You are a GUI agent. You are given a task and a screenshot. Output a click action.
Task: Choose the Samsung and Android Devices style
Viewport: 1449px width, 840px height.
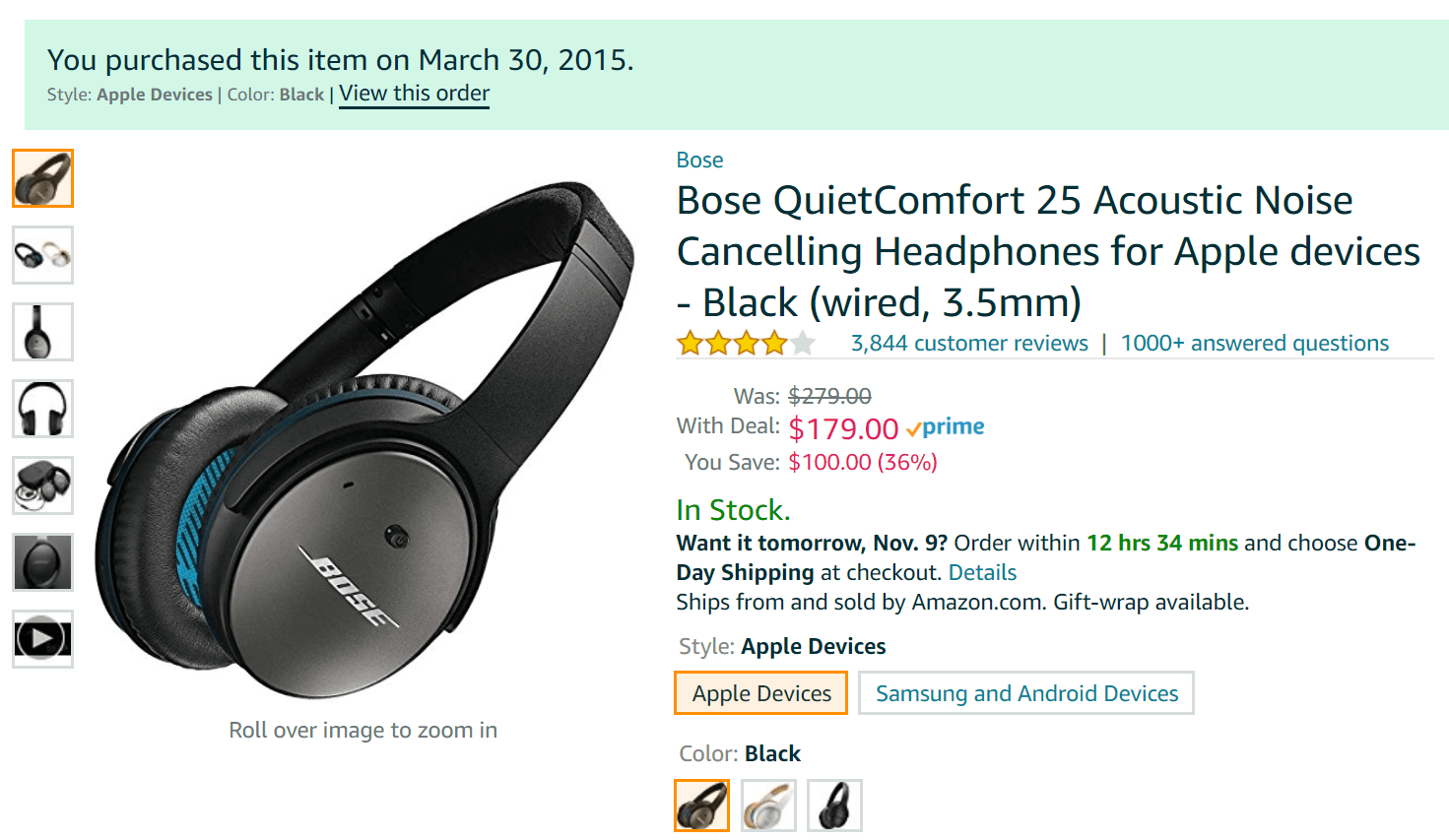(1025, 692)
